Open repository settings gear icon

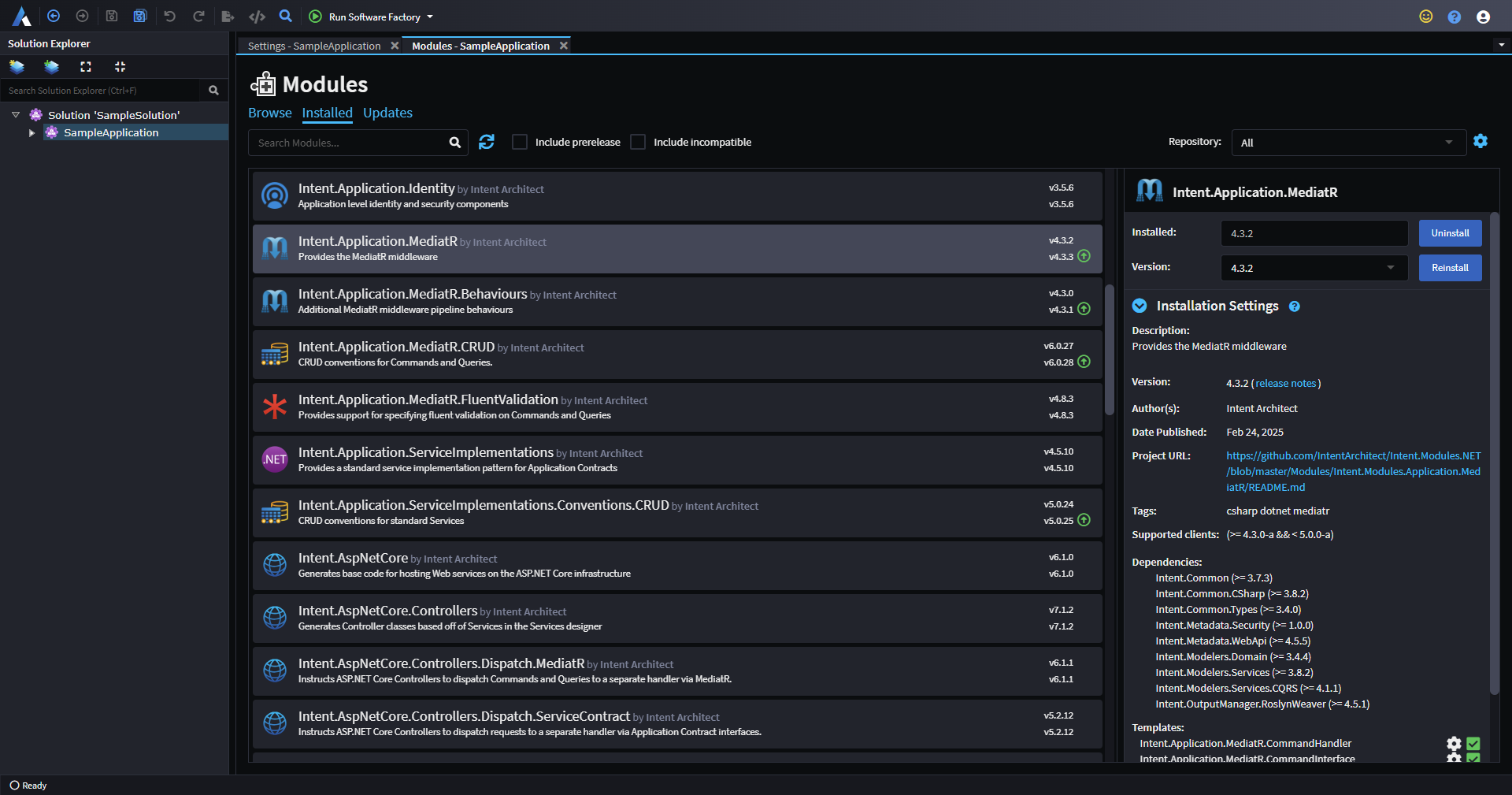1480,141
